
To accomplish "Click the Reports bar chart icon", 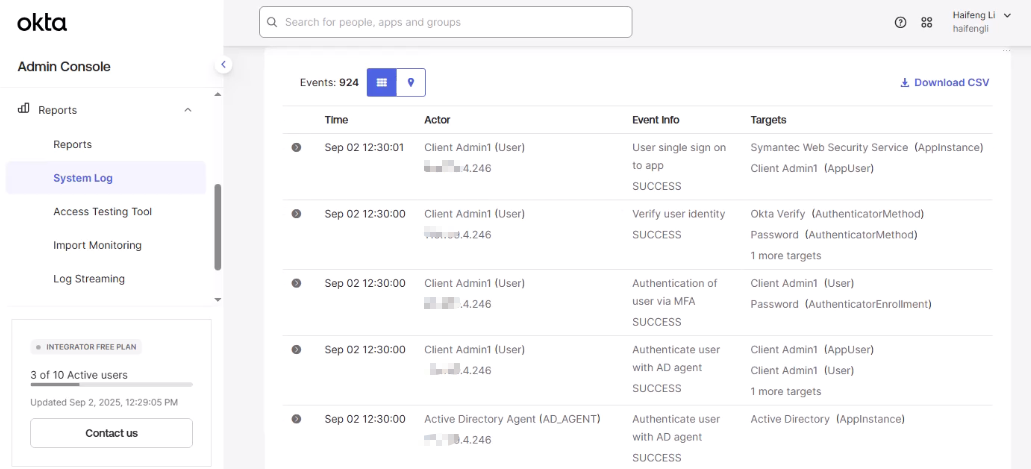I will 23,109.
